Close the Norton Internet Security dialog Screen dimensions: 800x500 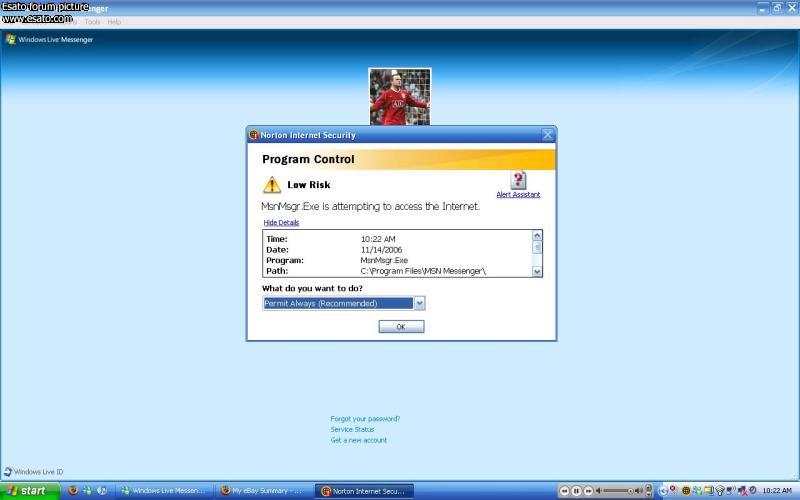547,135
